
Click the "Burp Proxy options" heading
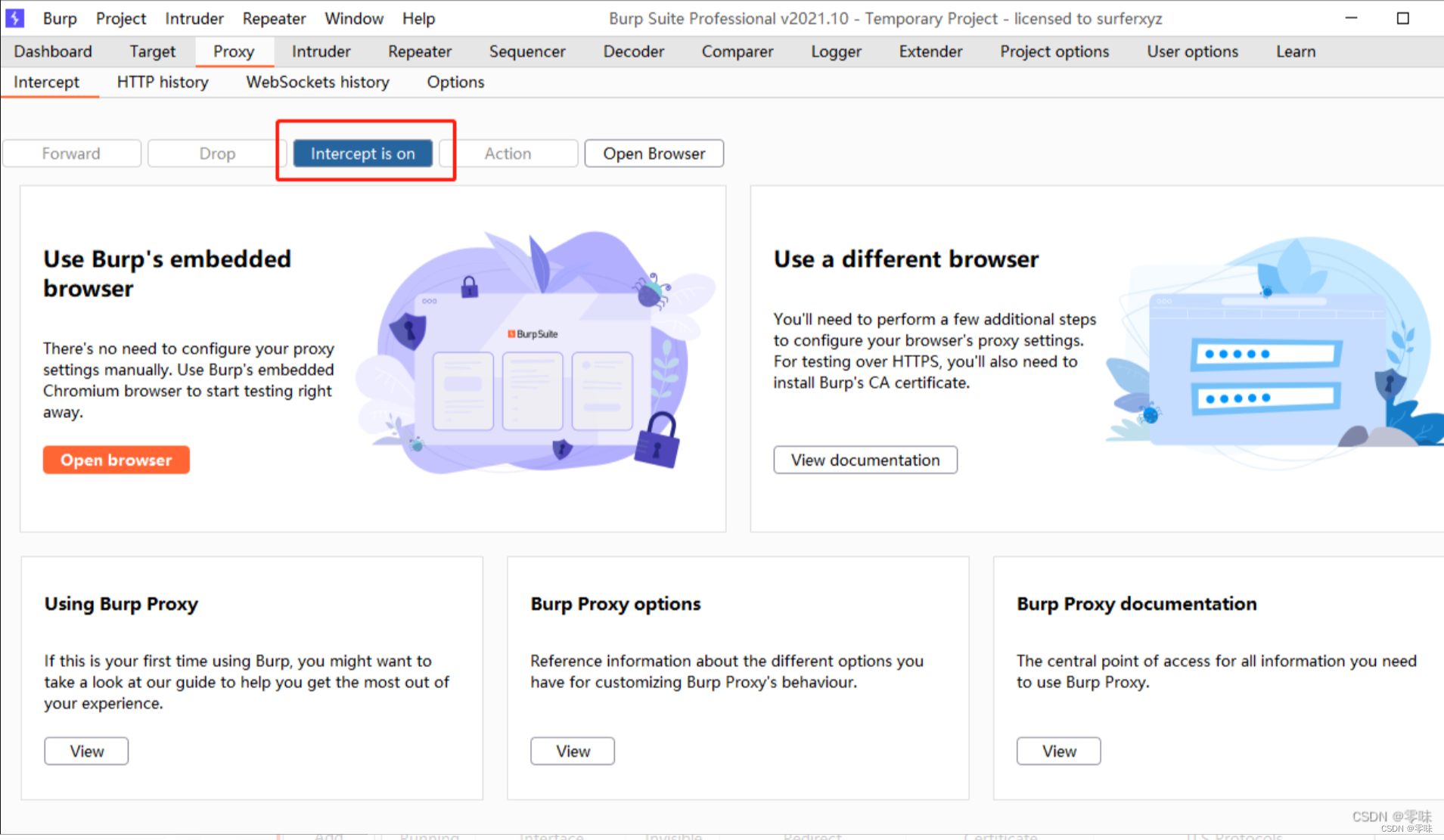point(616,603)
